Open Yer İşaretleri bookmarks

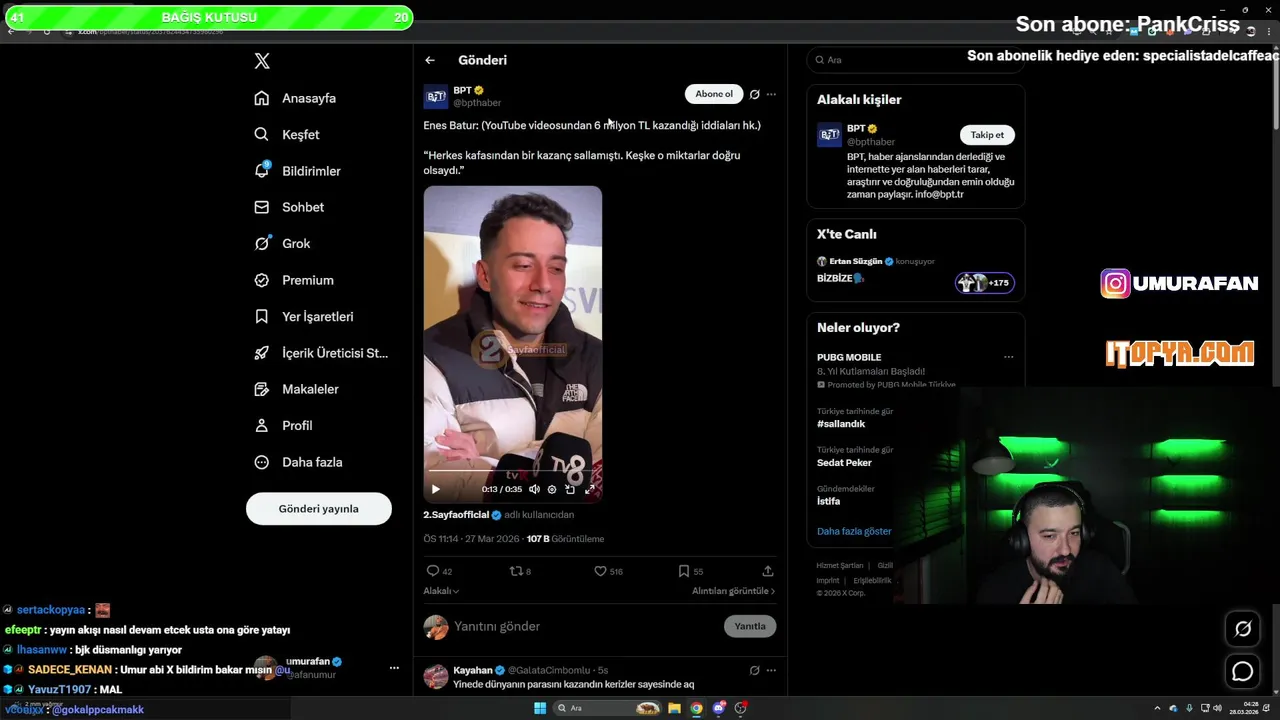point(304,316)
